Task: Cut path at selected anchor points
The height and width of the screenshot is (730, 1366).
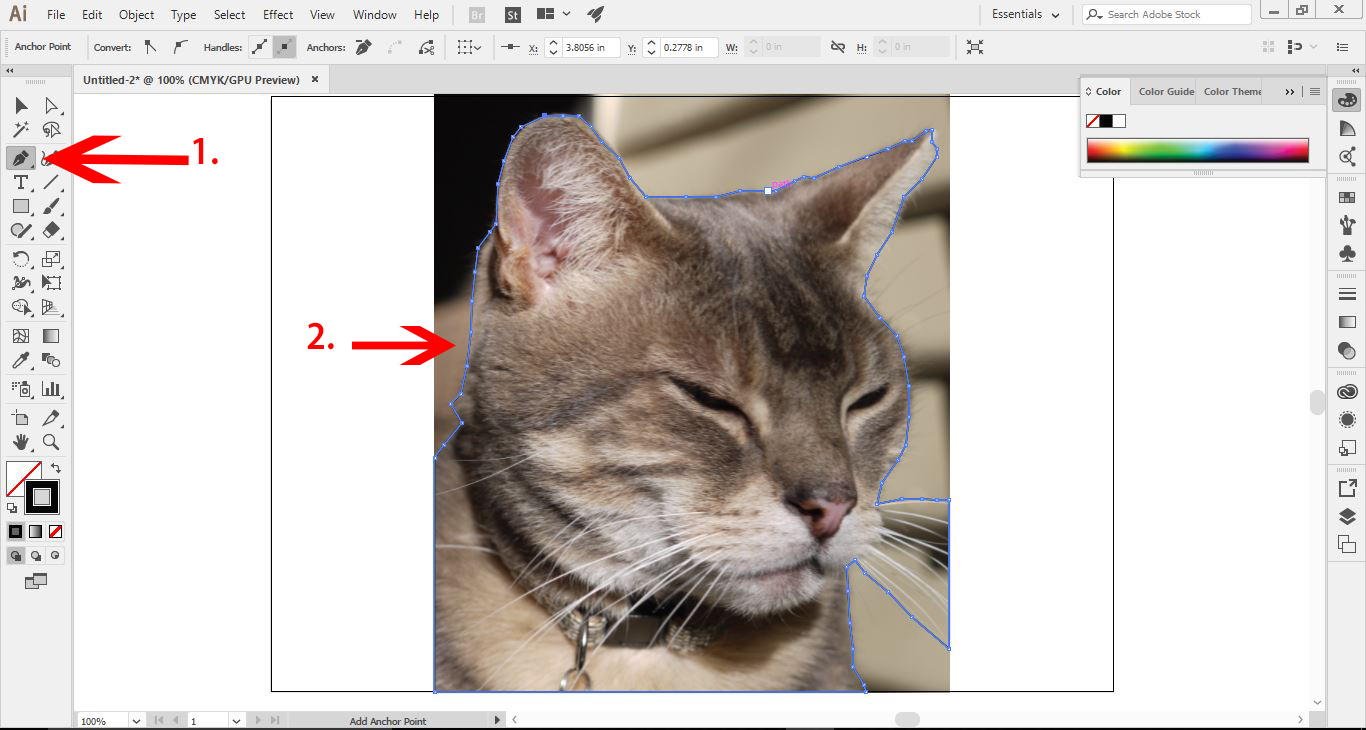Action: 426,47
